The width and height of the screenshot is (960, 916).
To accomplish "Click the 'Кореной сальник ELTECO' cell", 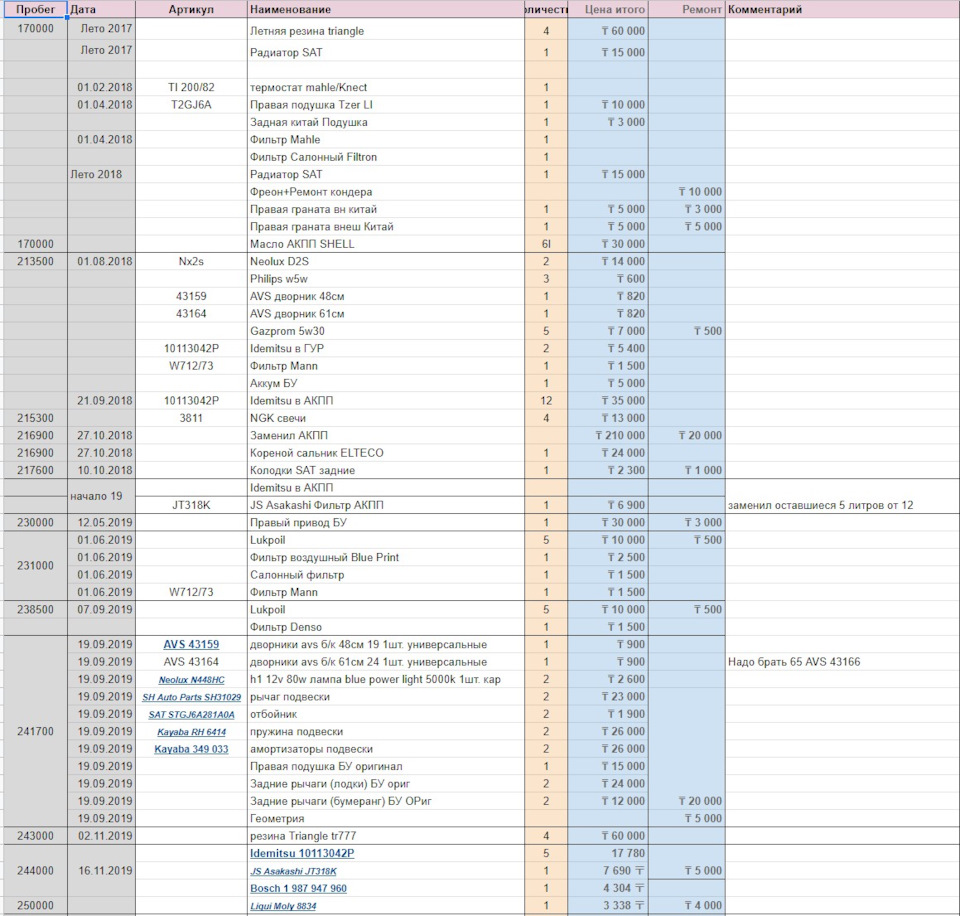I will pyautogui.click(x=386, y=453).
